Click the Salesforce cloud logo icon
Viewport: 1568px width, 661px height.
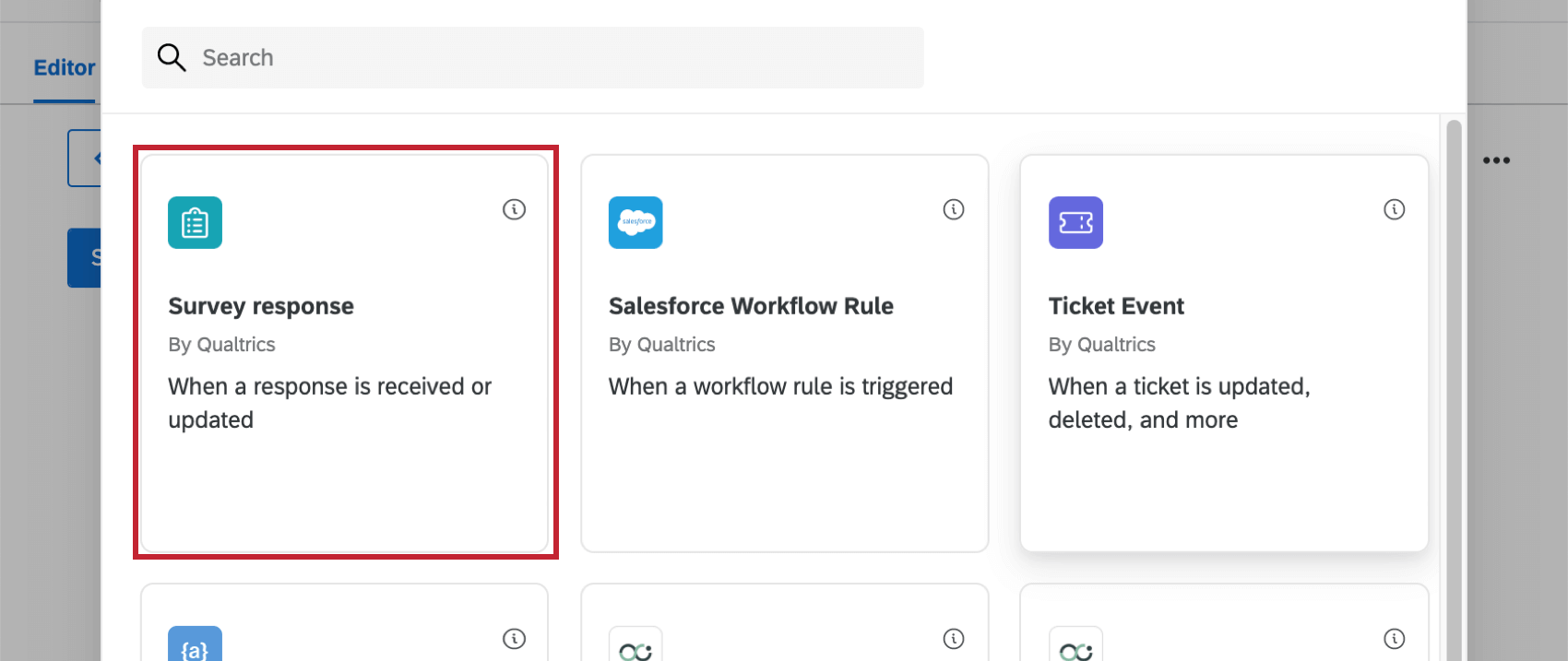click(636, 222)
